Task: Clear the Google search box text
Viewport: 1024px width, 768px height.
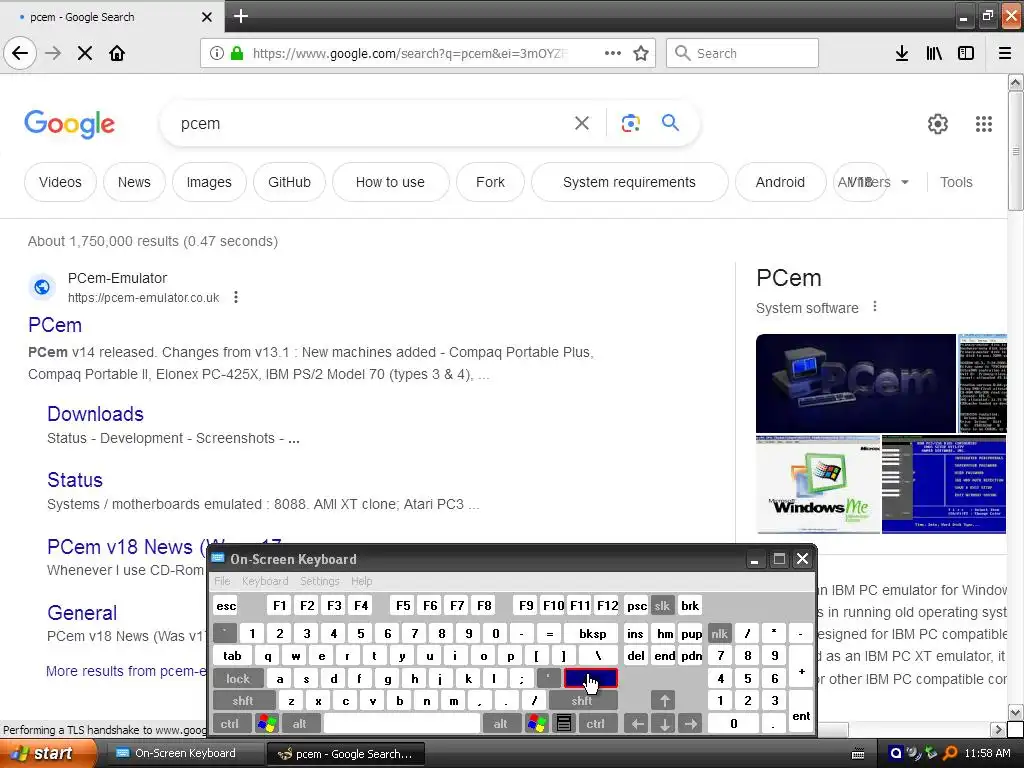Action: (x=582, y=123)
